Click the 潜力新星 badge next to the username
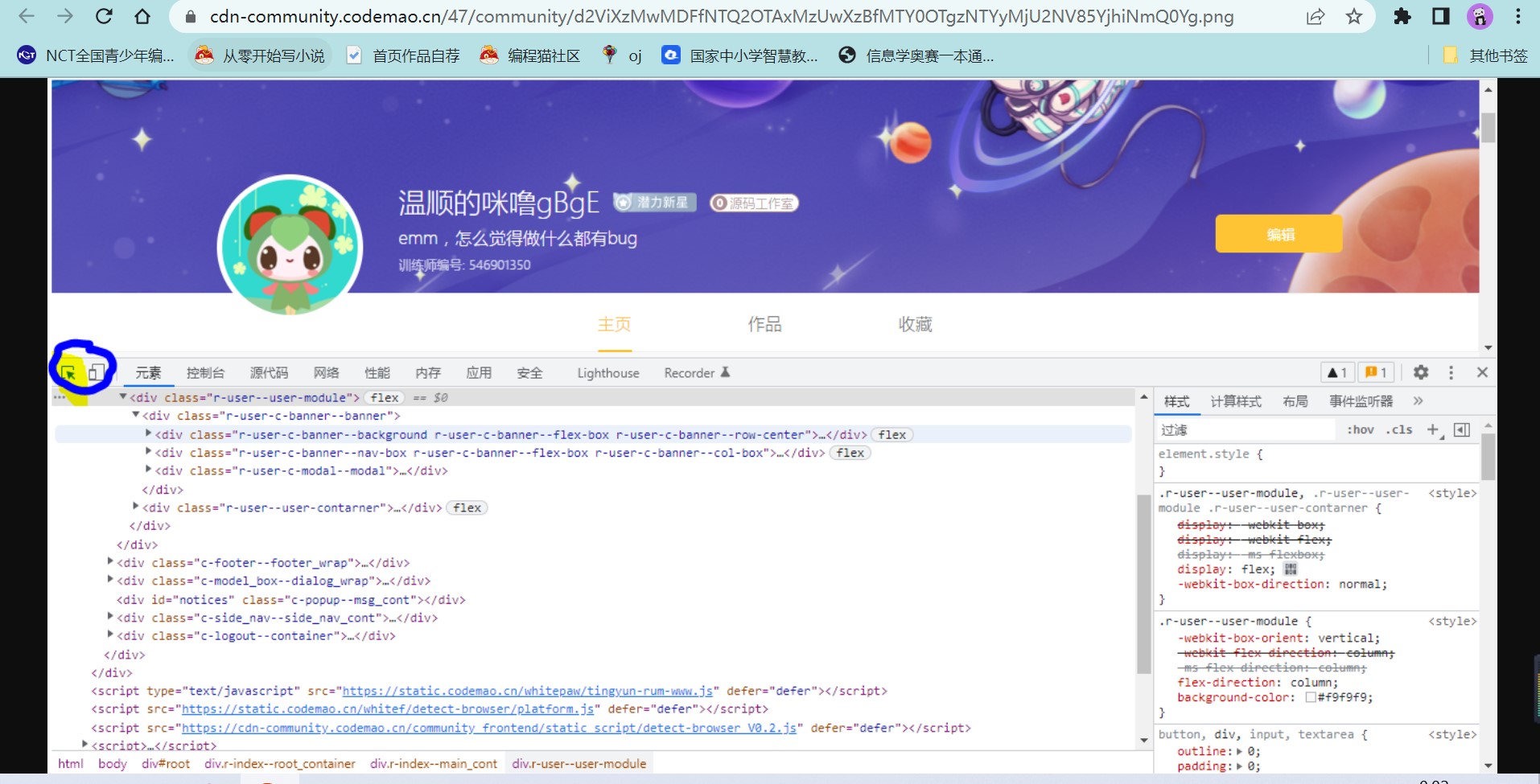This screenshot has width=1540, height=784. pos(654,203)
